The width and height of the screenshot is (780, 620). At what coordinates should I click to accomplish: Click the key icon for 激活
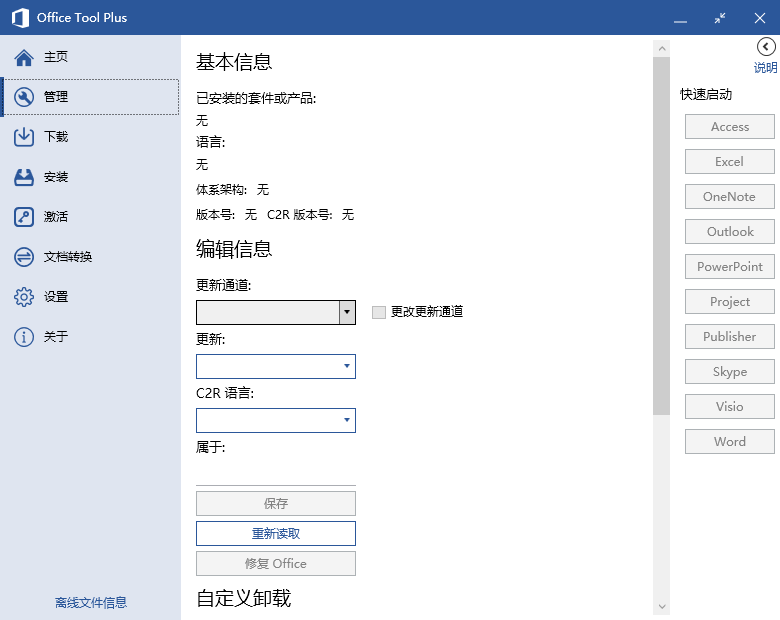click(24, 217)
